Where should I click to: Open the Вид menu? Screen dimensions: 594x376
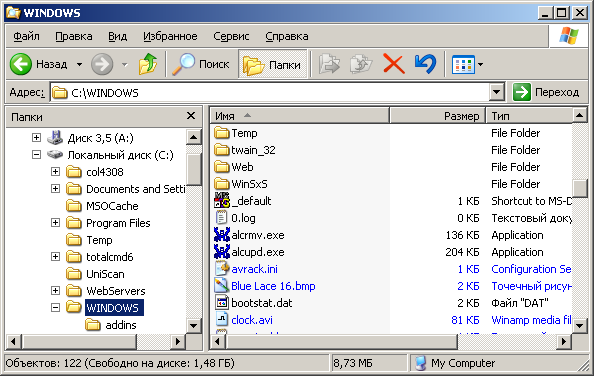[117, 36]
